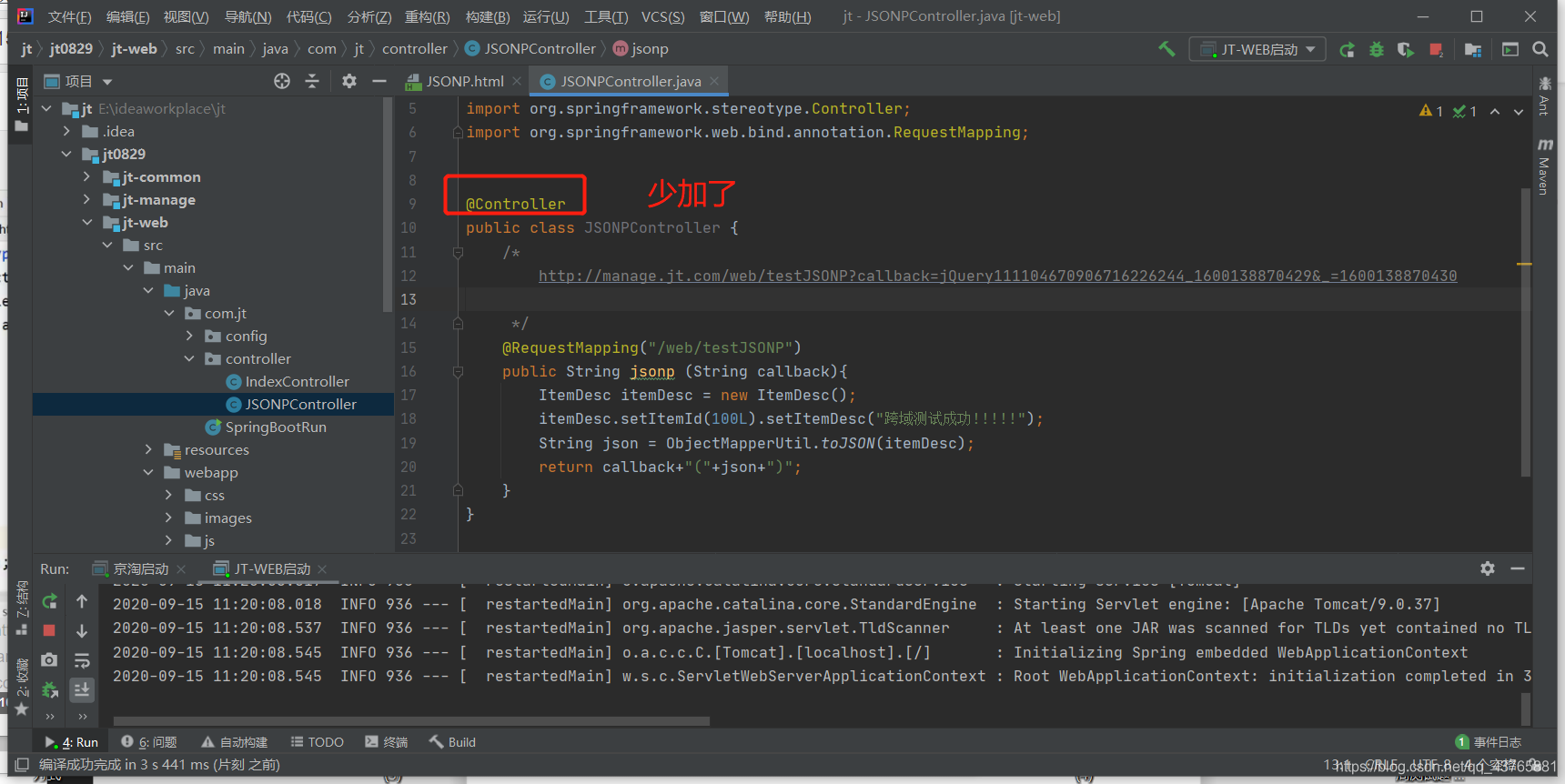Expand the resources folder
Image resolution: width=1565 pixels, height=784 pixels.
tap(149, 449)
